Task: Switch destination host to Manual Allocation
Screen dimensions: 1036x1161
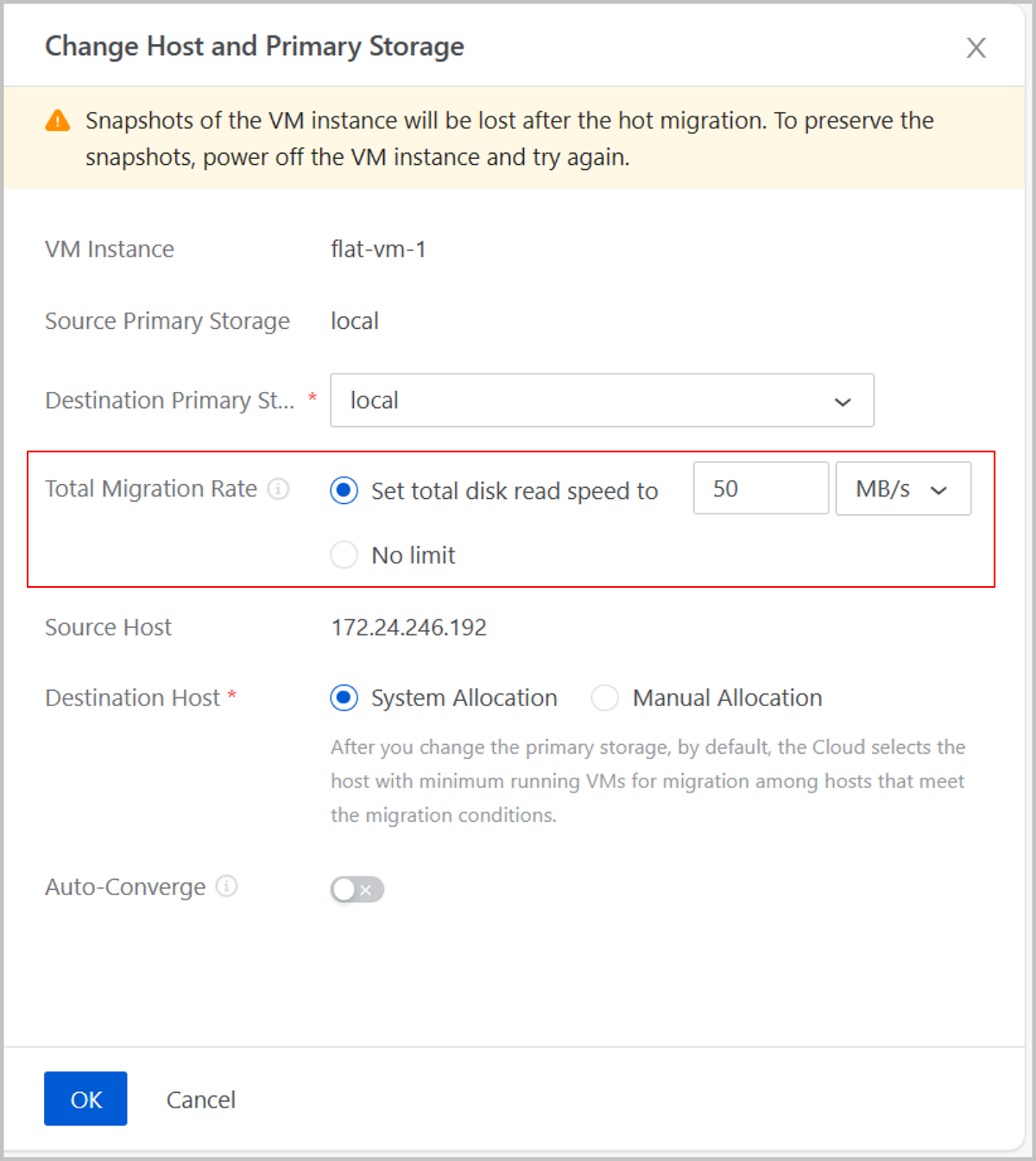Action: (604, 697)
